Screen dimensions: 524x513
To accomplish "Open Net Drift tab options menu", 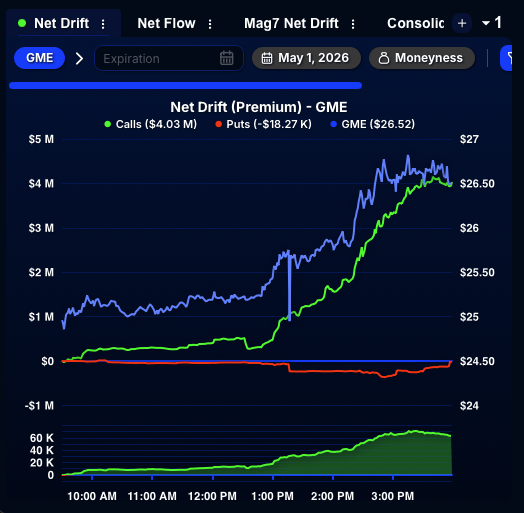I will coord(103,24).
